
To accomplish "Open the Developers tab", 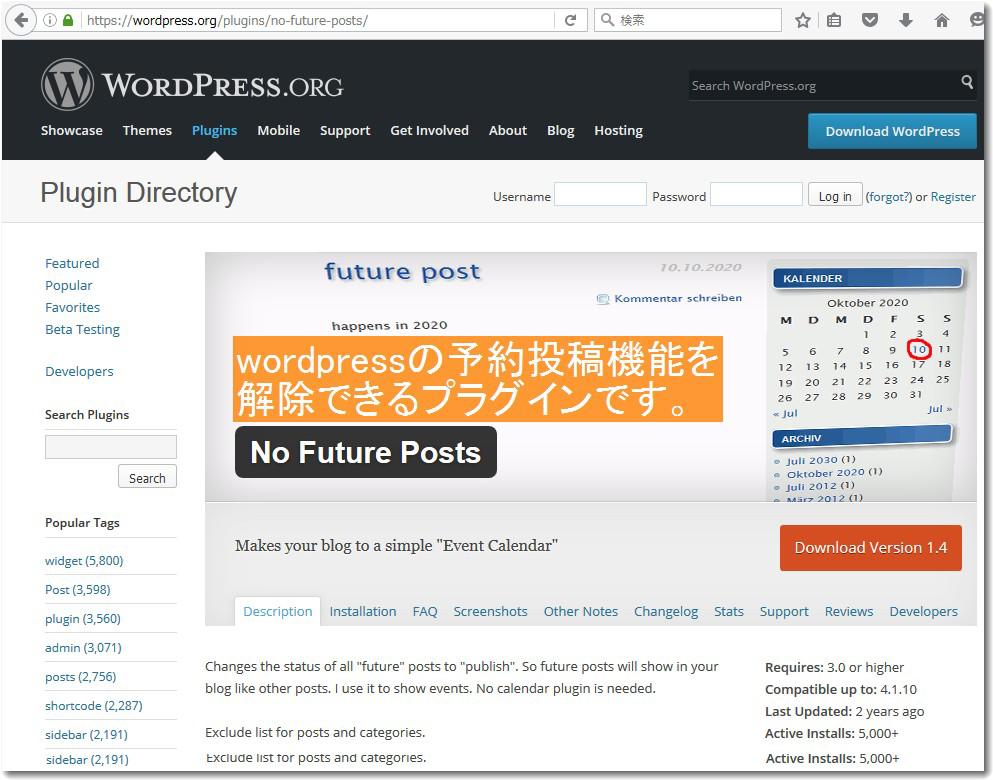I will [923, 612].
